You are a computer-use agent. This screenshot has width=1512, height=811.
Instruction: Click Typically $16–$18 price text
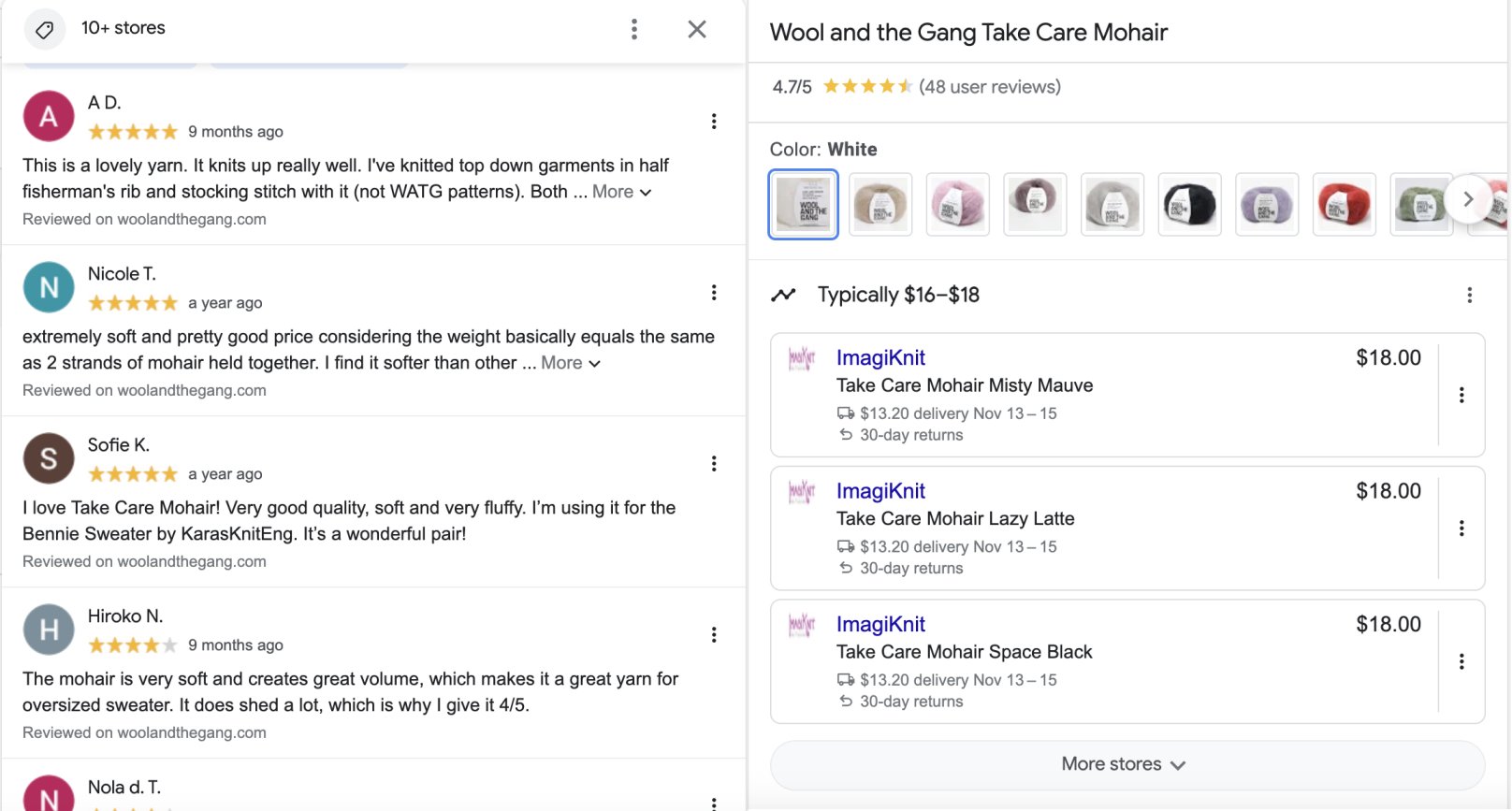pos(898,295)
